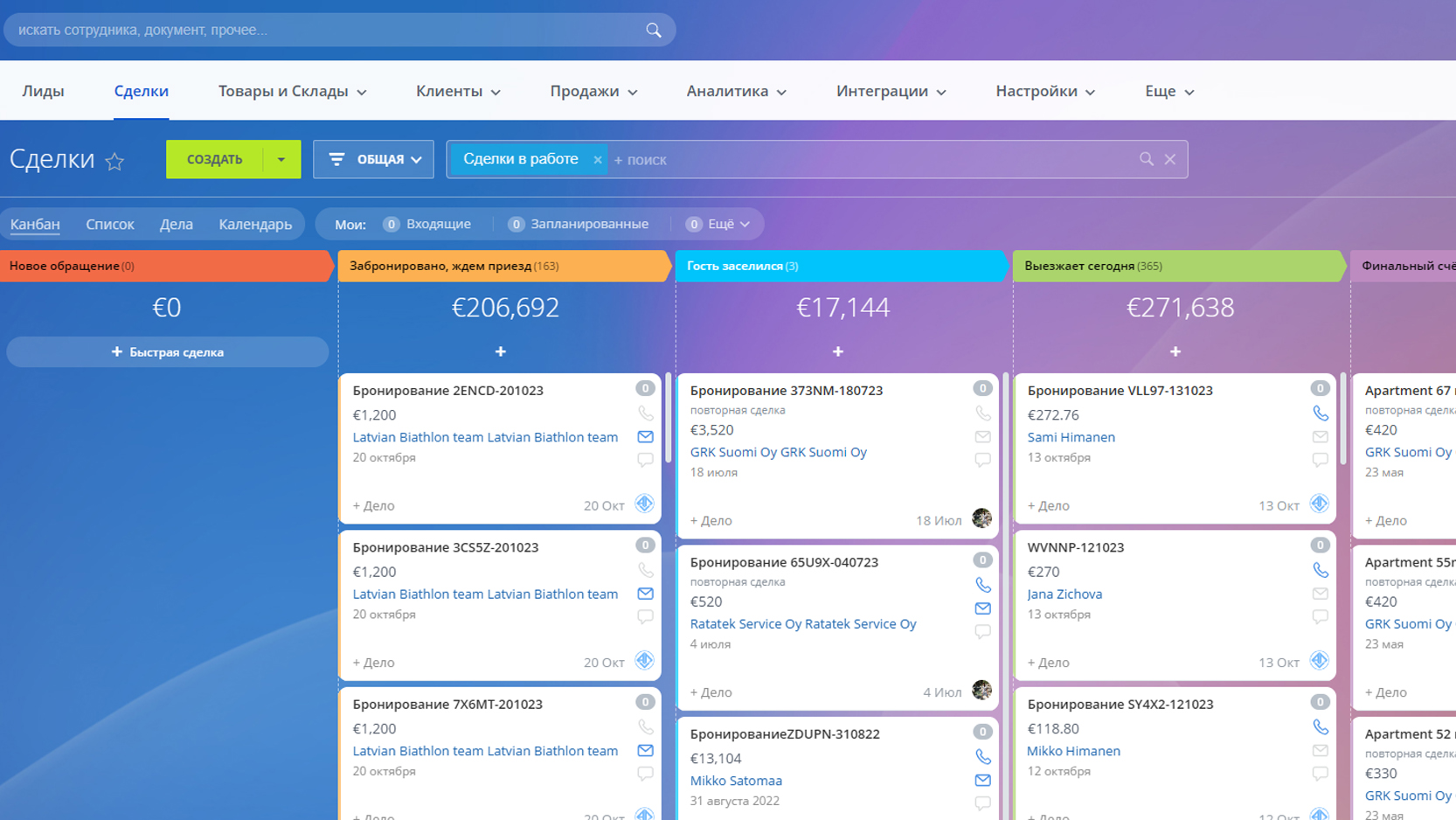Click the email icon on deal ZDUPN-310822

pos(982,781)
